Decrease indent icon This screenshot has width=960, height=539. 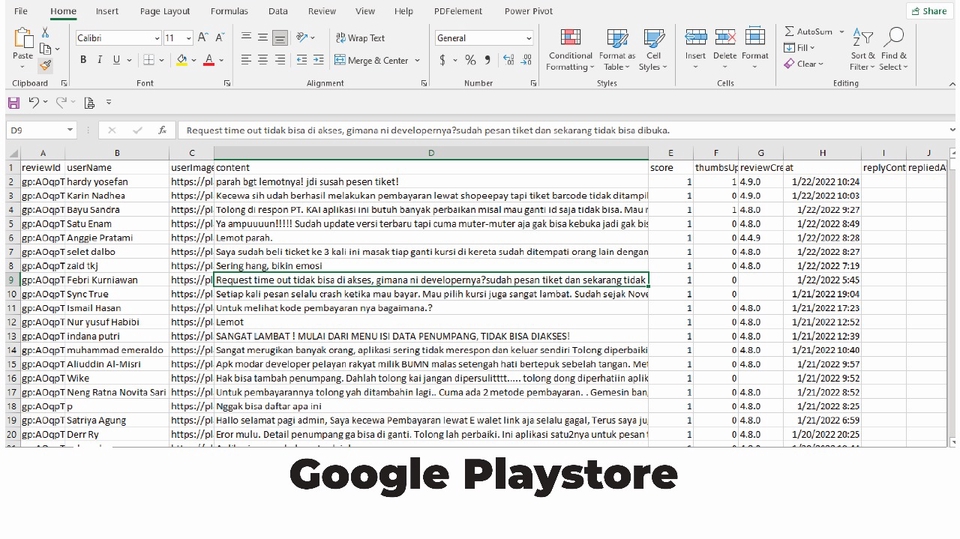coord(302,60)
